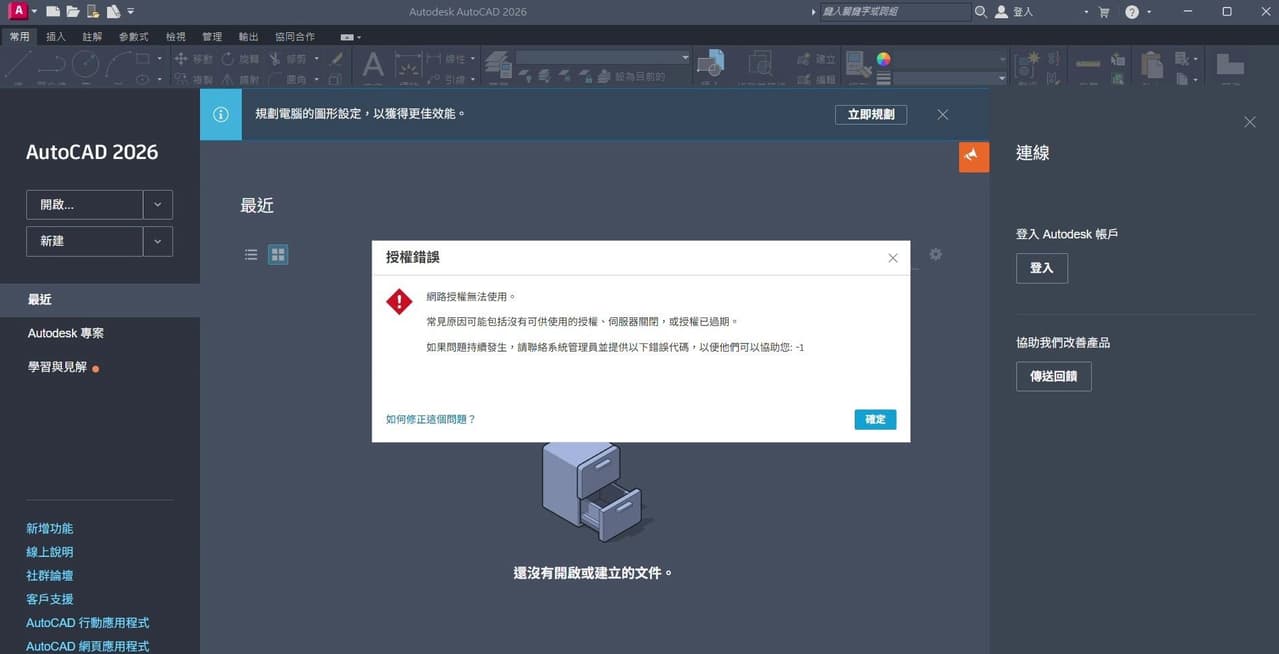Open the object color wheel in the ribbon
This screenshot has height=654, width=1279.
(883, 59)
